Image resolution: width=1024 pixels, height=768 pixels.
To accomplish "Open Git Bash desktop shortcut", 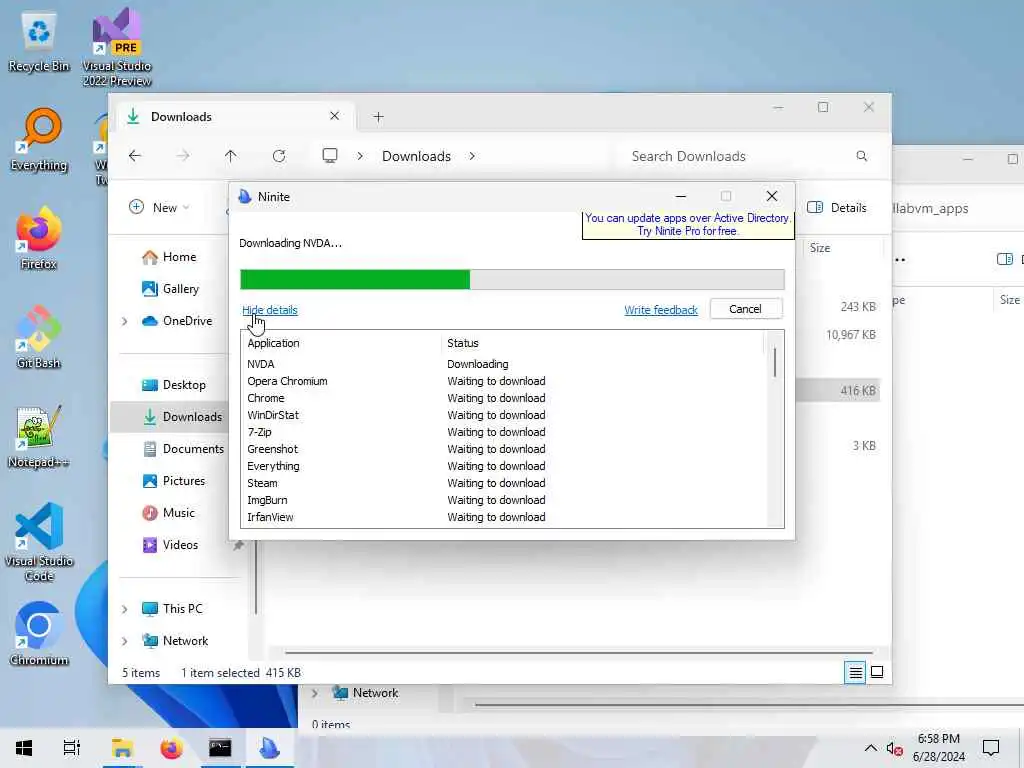I will coord(39,337).
